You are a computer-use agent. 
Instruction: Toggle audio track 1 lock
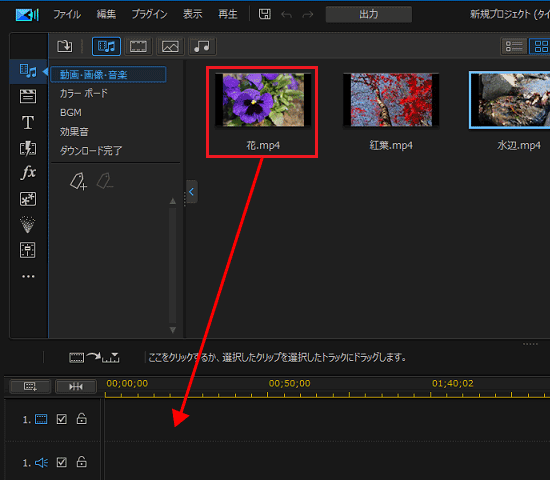tap(82, 462)
